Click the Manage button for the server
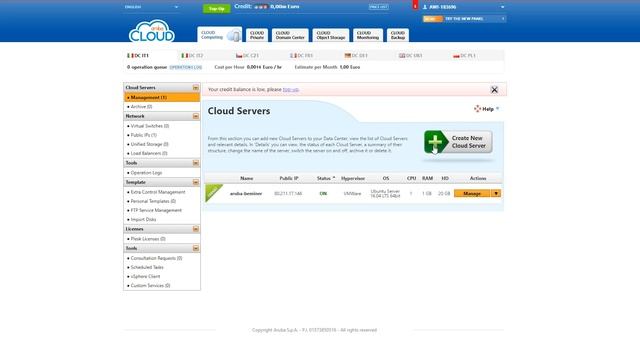This screenshot has width=640, height=360. click(472, 193)
